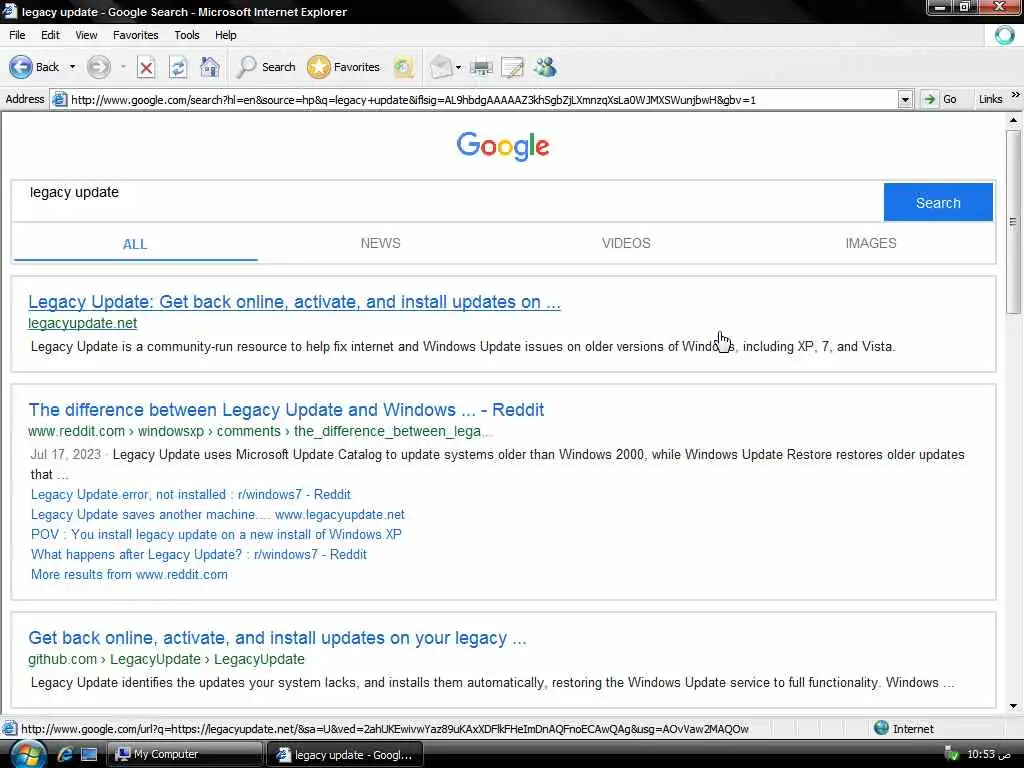Open Legacy Update error, not installed link
The width and height of the screenshot is (1024, 768).
191,494
